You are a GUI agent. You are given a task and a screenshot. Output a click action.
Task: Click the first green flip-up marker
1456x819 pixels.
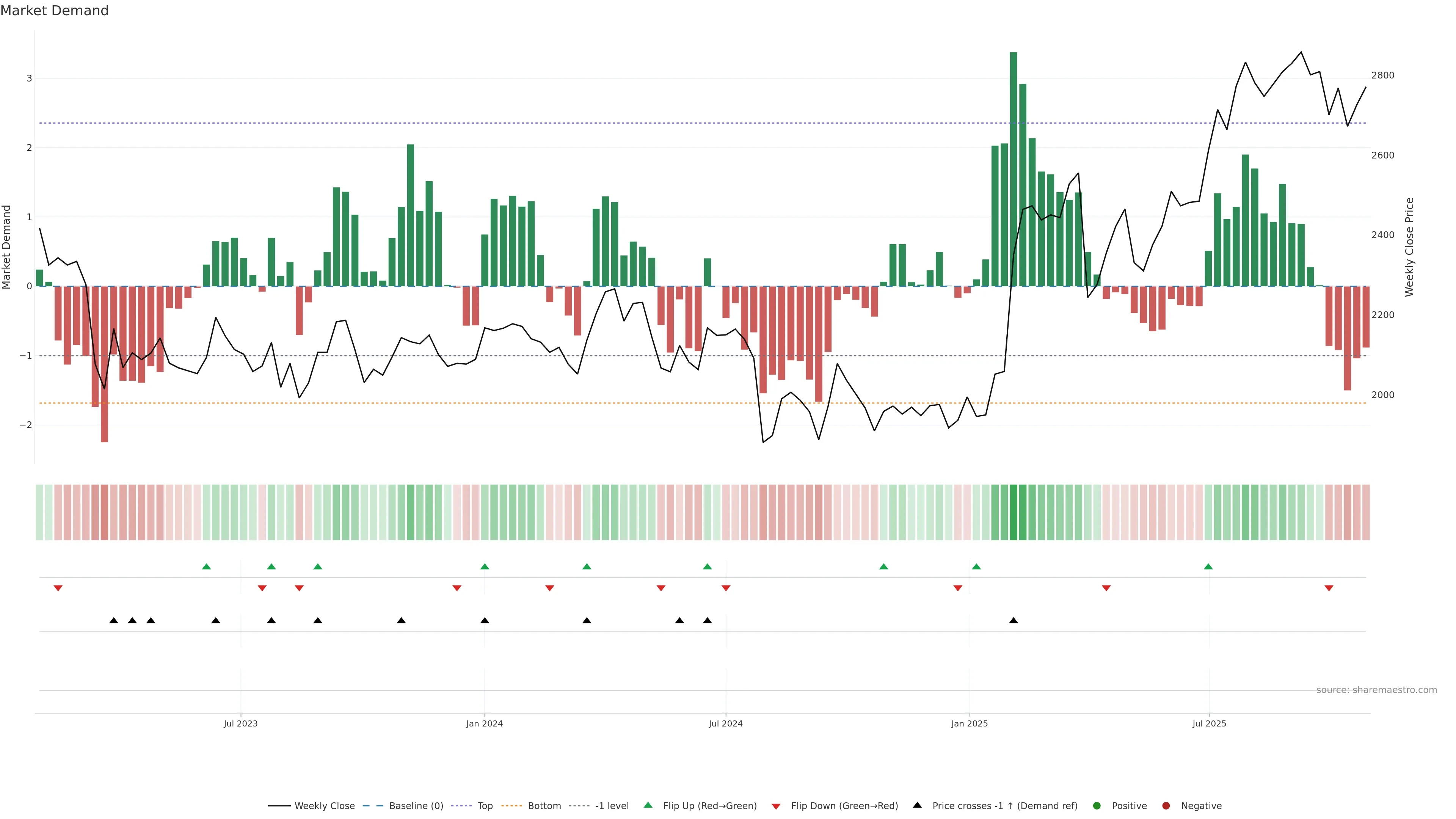tap(206, 566)
